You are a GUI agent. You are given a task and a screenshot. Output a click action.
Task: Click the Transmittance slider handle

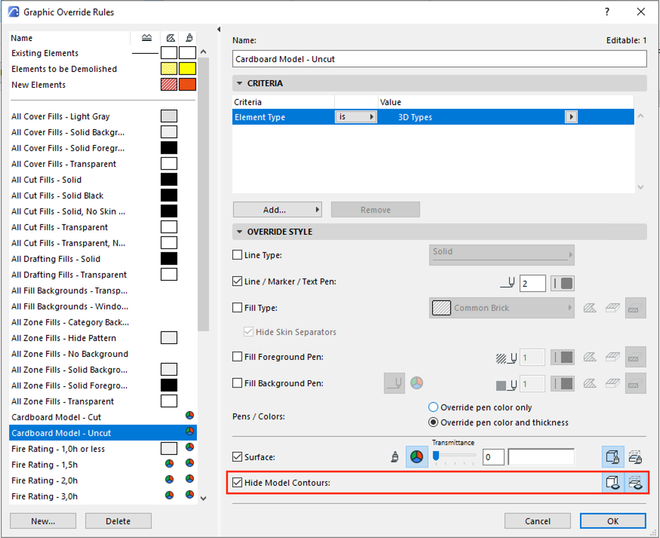436,455
